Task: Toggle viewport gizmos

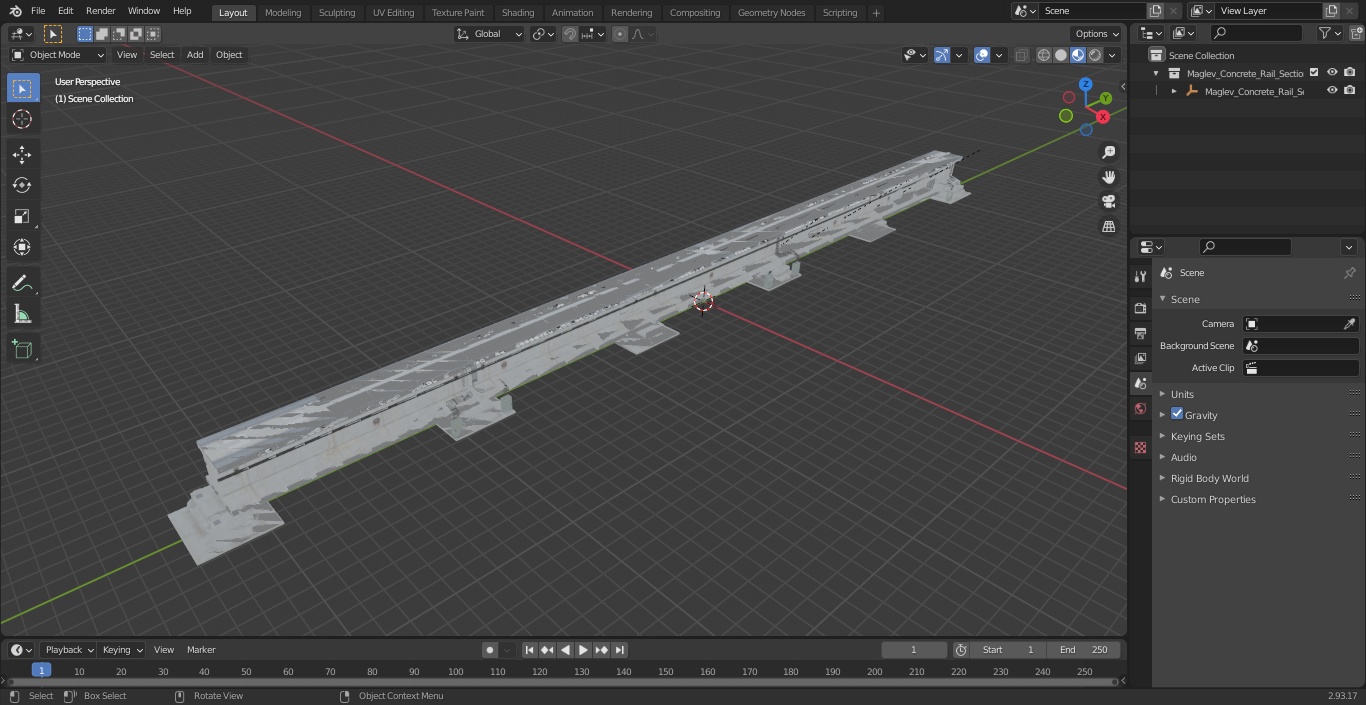Action: pos(942,55)
